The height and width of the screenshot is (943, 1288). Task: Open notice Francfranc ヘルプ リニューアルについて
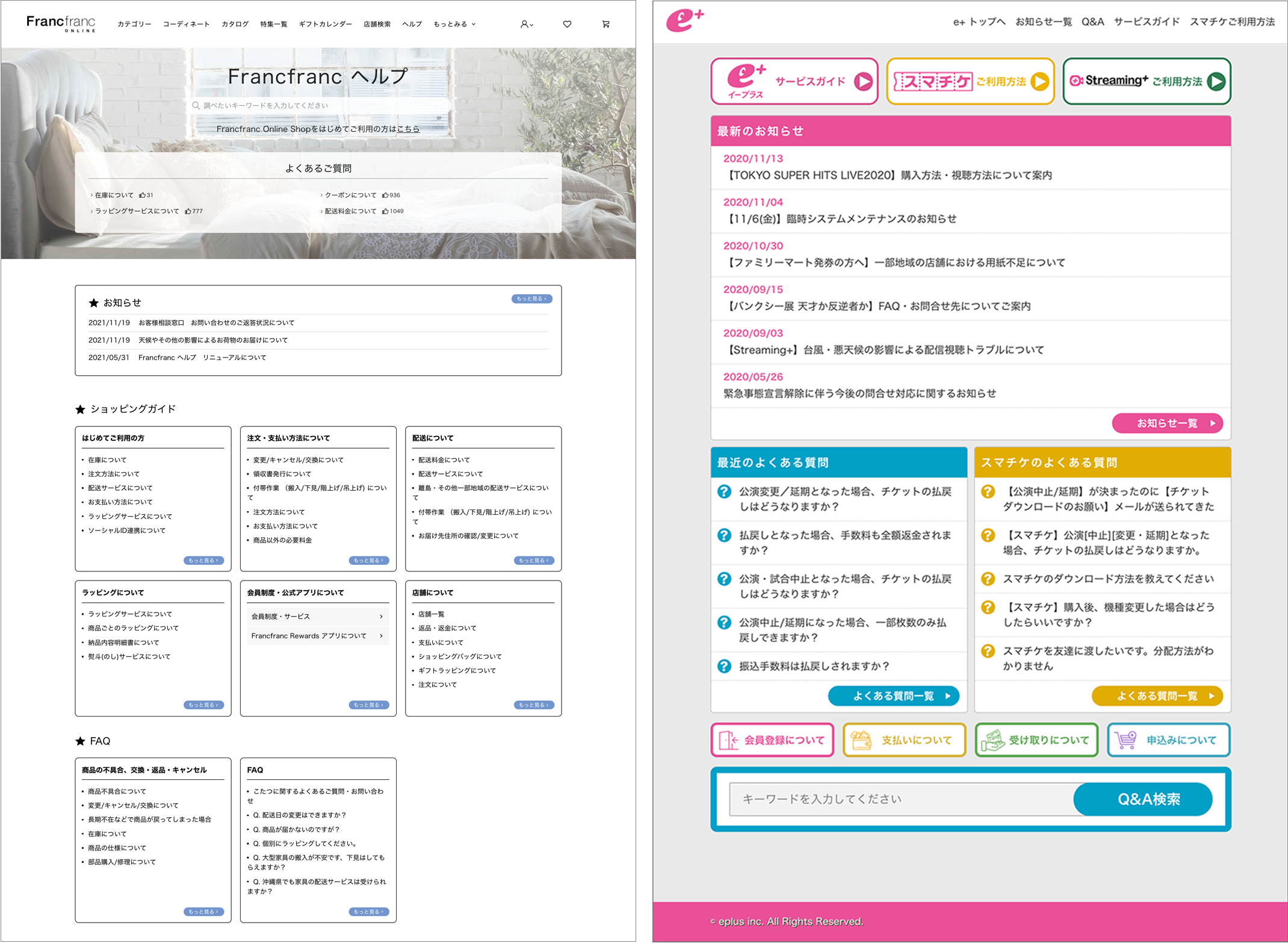(x=202, y=358)
